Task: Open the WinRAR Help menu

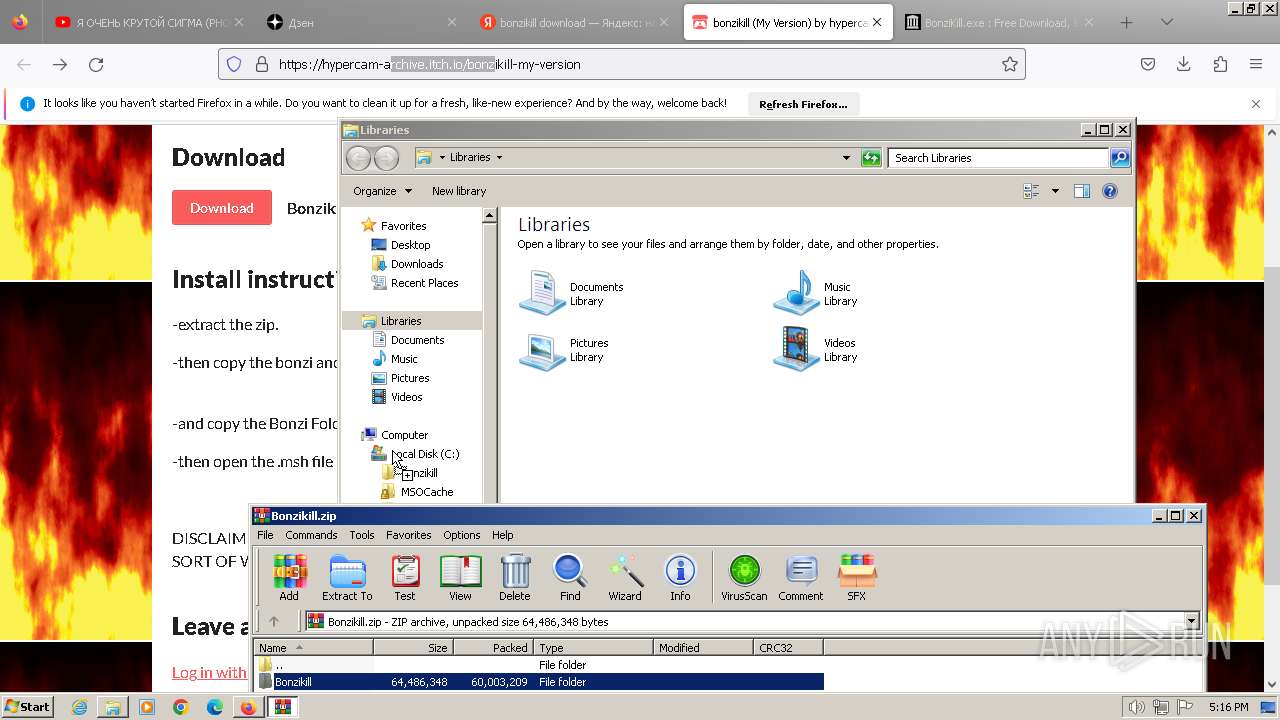Action: click(x=503, y=535)
